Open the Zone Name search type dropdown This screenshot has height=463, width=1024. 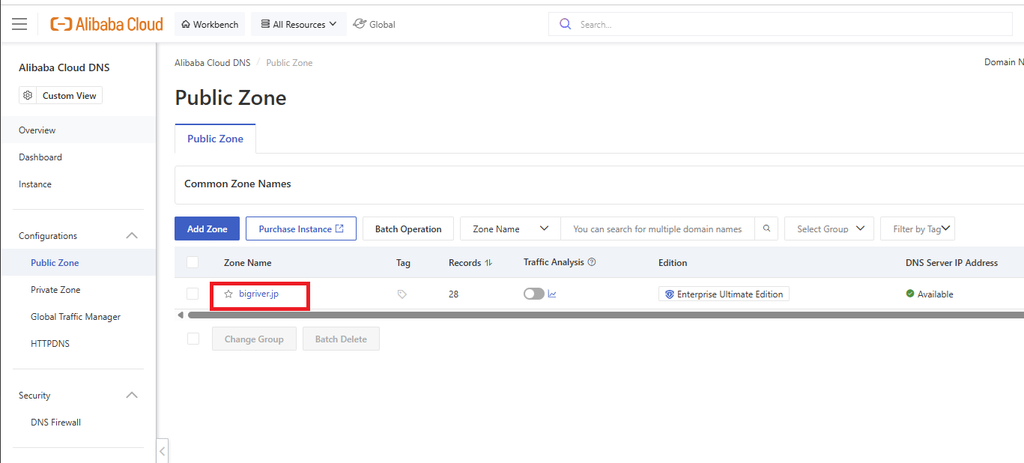510,229
